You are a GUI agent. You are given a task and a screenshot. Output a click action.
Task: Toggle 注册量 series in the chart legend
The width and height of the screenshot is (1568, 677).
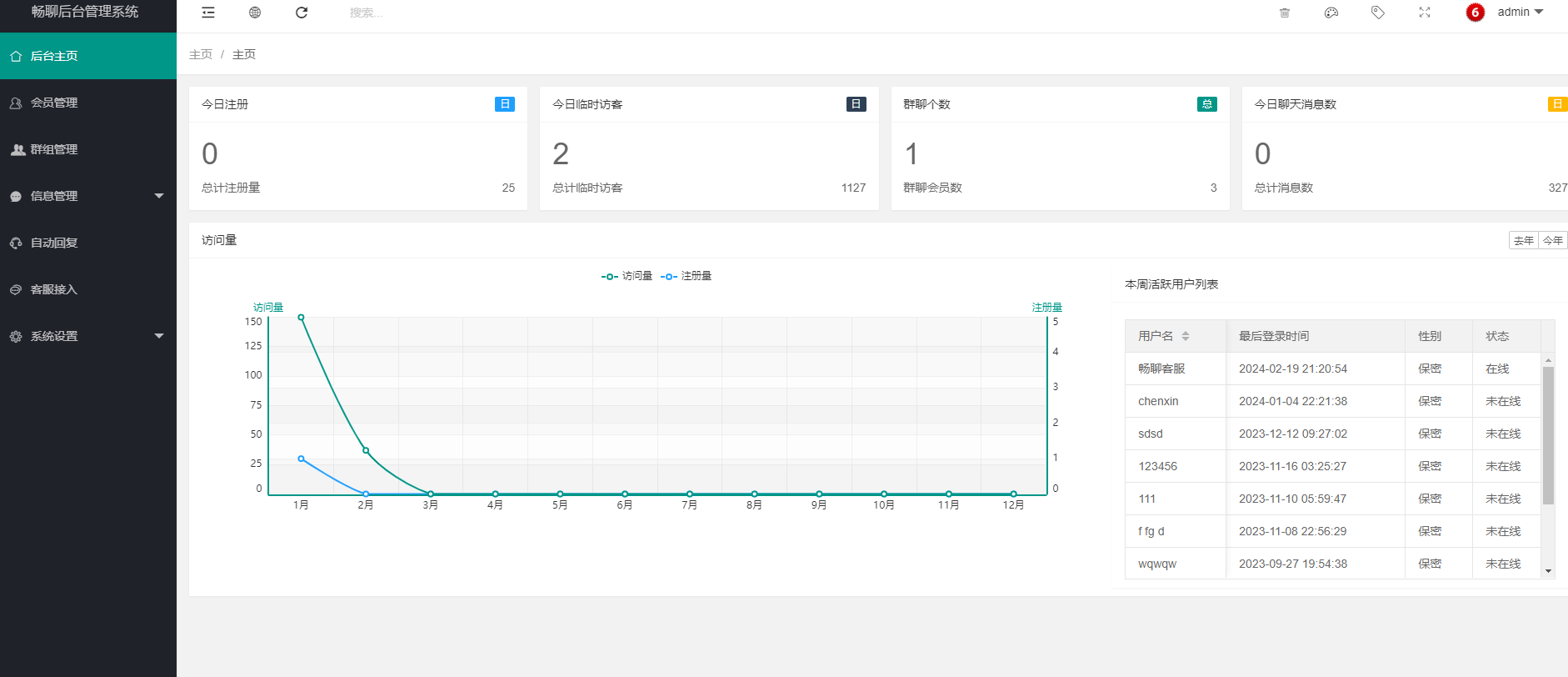click(687, 276)
